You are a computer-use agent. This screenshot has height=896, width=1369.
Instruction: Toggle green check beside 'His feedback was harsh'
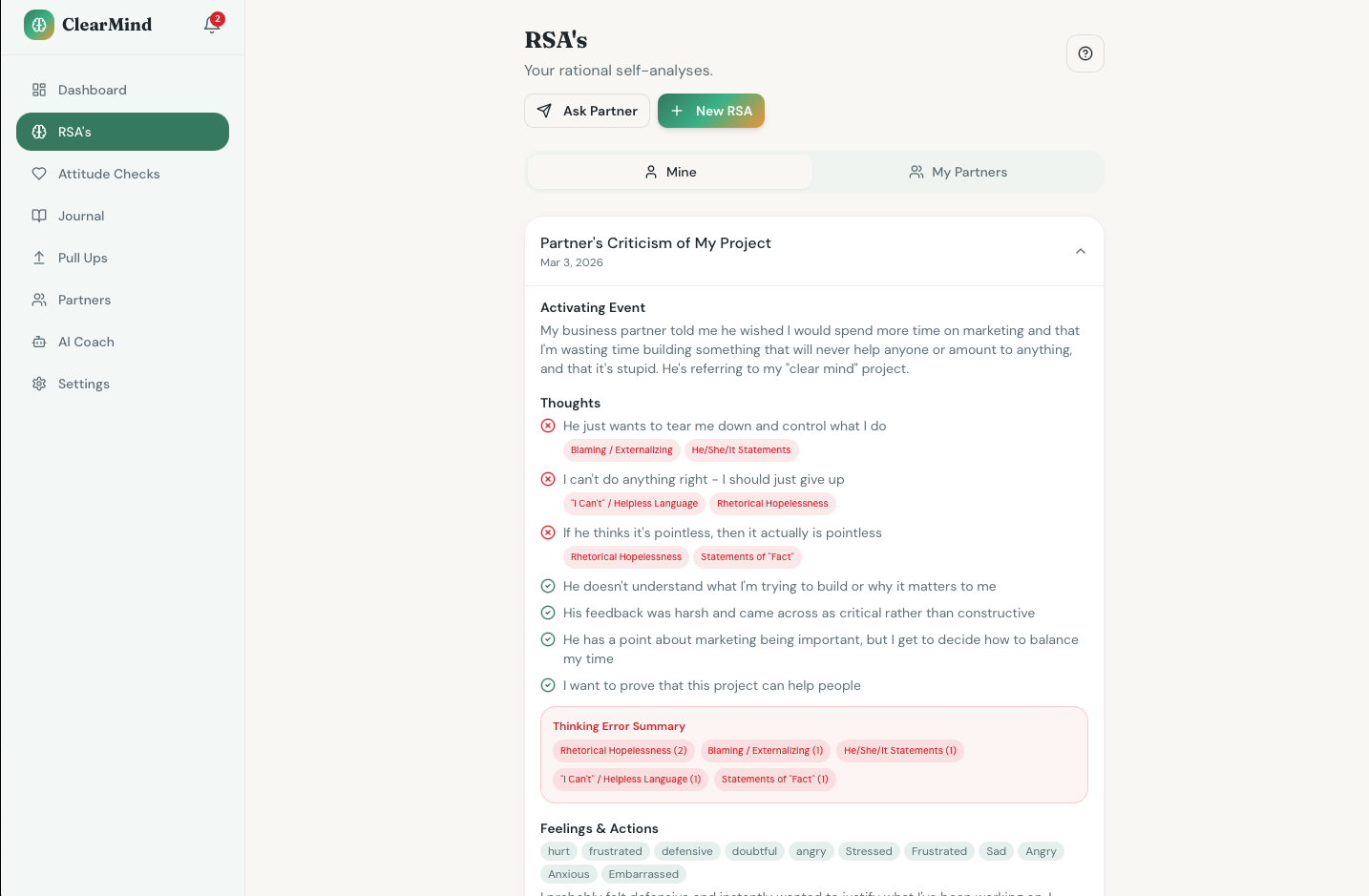point(548,613)
